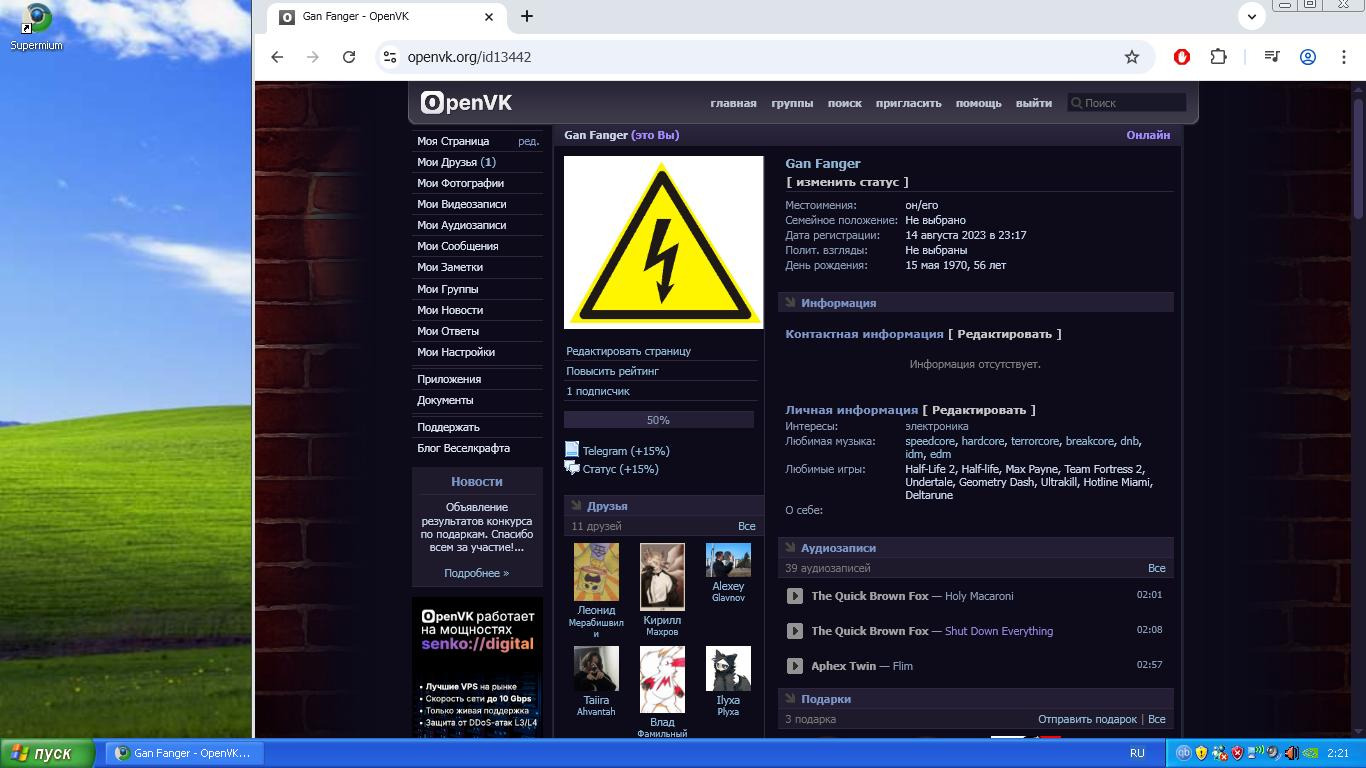Go forward using the browser forward arrow
Image resolution: width=1366 pixels, height=768 pixels.
(313, 57)
